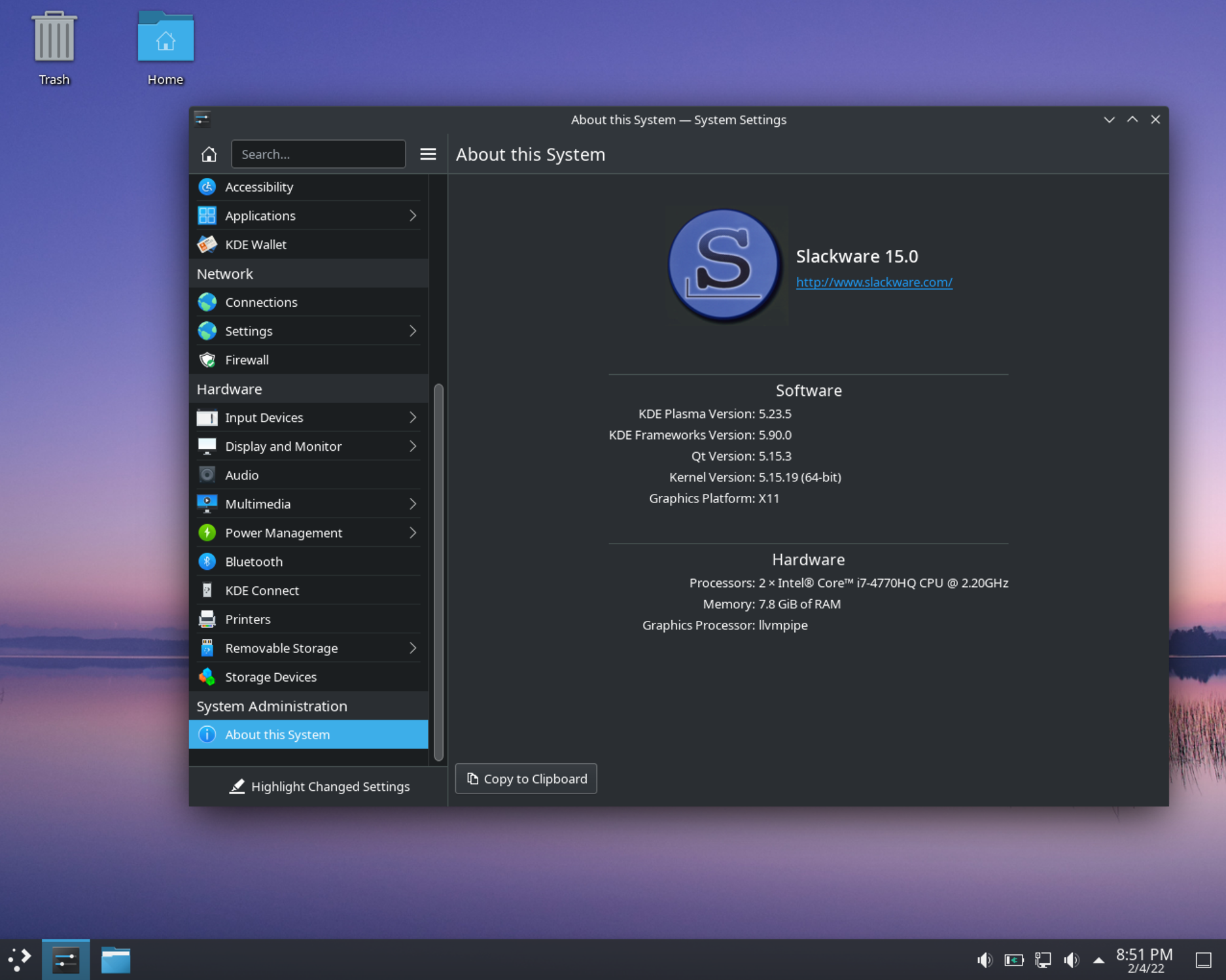1226x980 pixels.
Task: Click the Input Devices keyboard icon
Action: click(207, 417)
